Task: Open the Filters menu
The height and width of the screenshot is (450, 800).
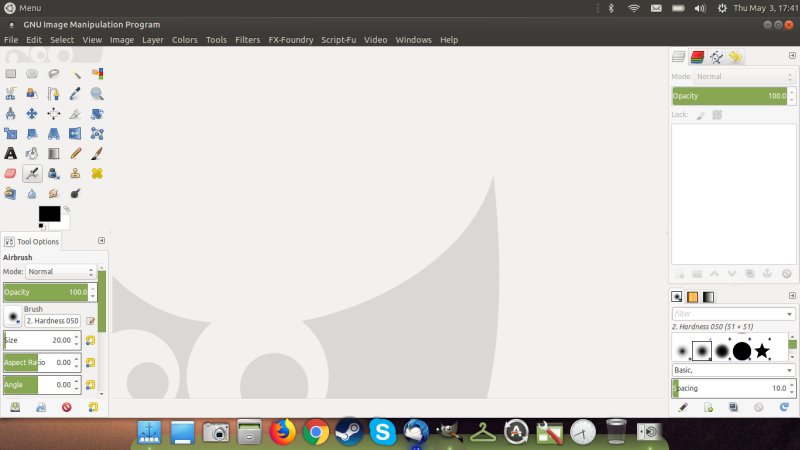Action: pyautogui.click(x=247, y=40)
